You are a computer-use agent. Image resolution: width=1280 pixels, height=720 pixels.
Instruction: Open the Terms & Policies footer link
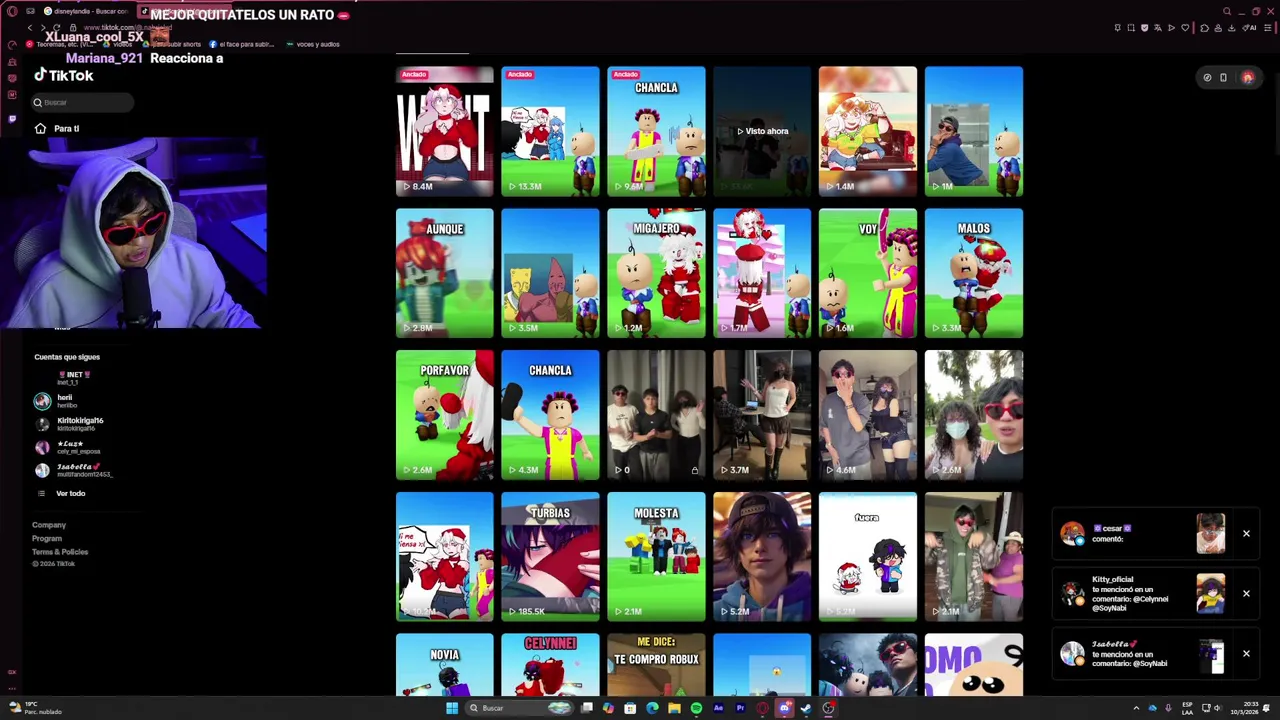coord(60,551)
